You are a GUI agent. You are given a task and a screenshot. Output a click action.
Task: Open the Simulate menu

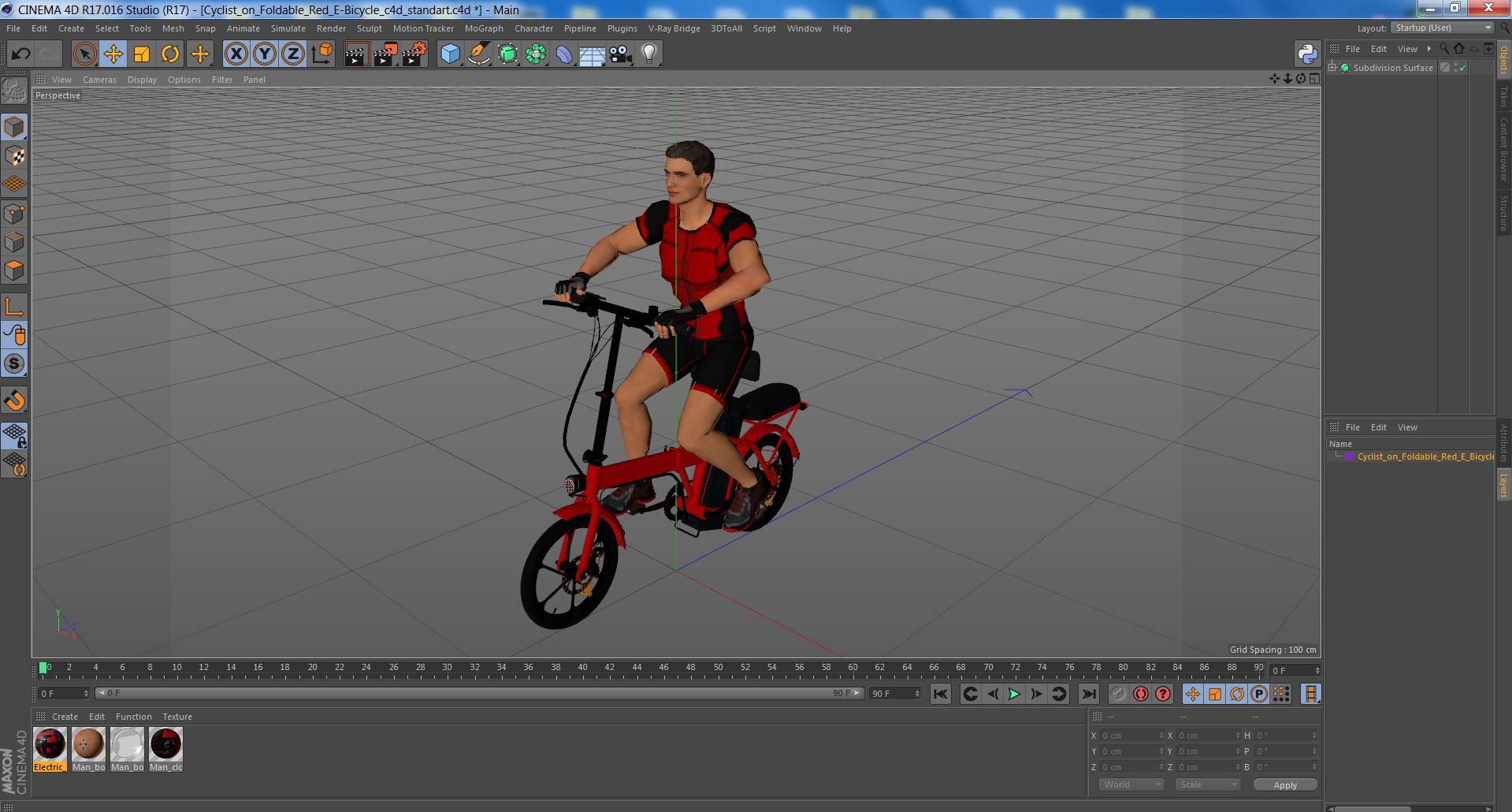pyautogui.click(x=288, y=28)
